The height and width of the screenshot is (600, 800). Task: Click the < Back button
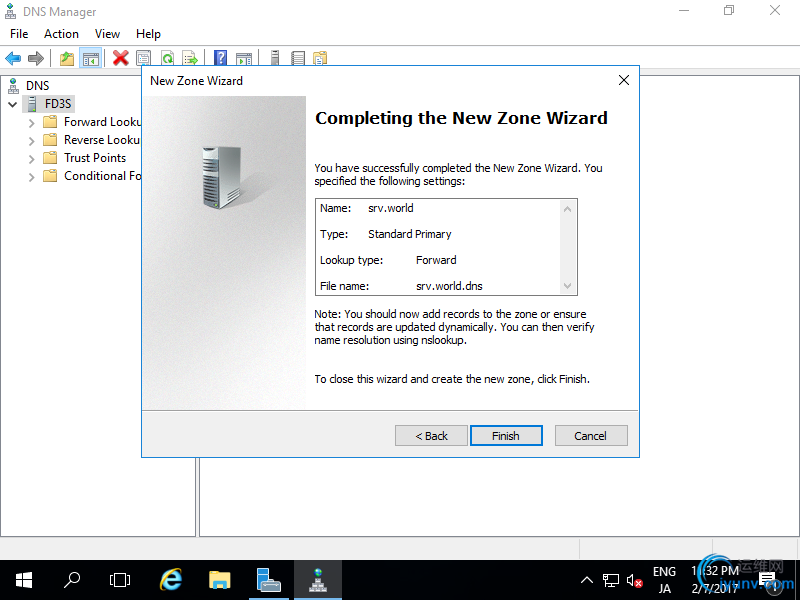[x=431, y=436]
